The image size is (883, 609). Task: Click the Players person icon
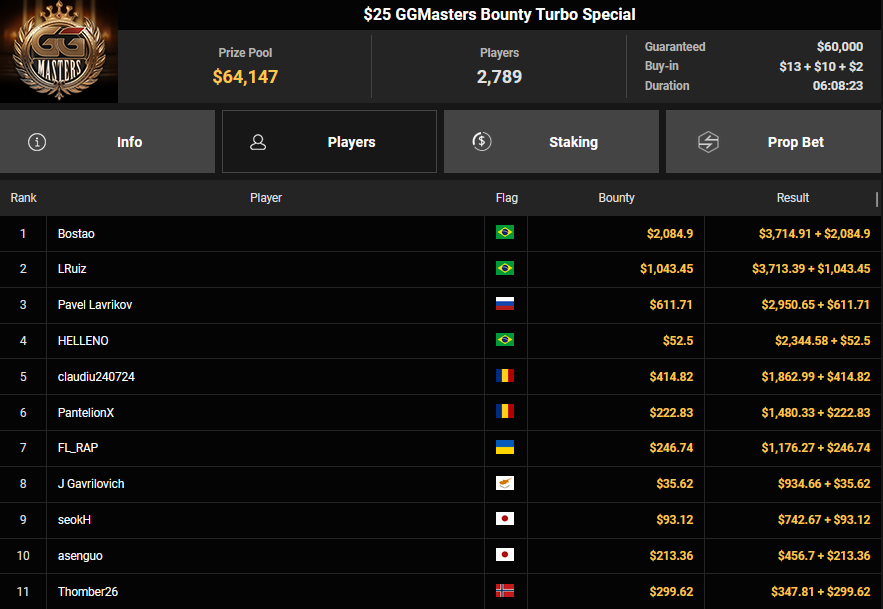coord(258,142)
